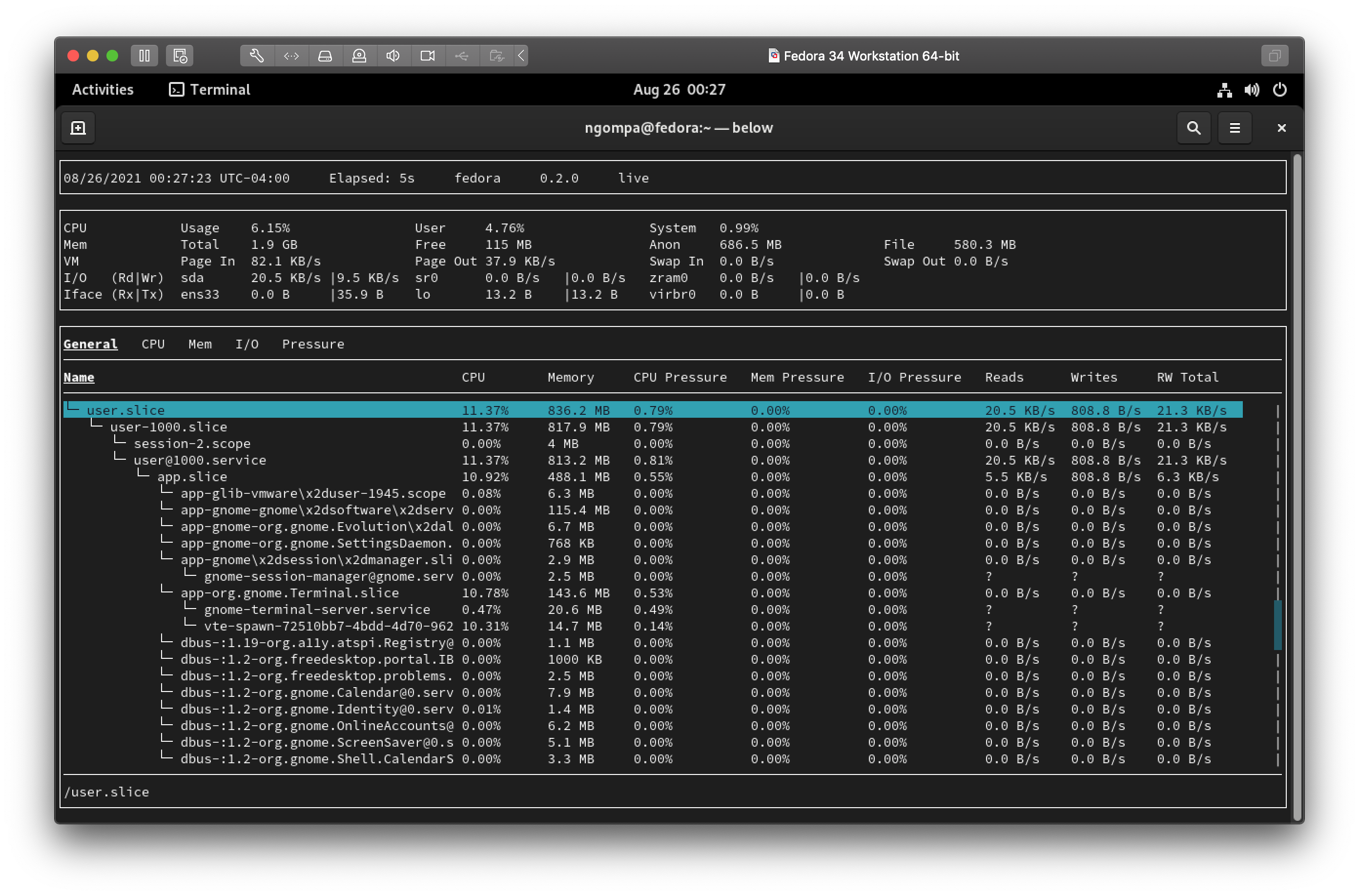
Task: Open a new terminal tab
Action: [78, 128]
